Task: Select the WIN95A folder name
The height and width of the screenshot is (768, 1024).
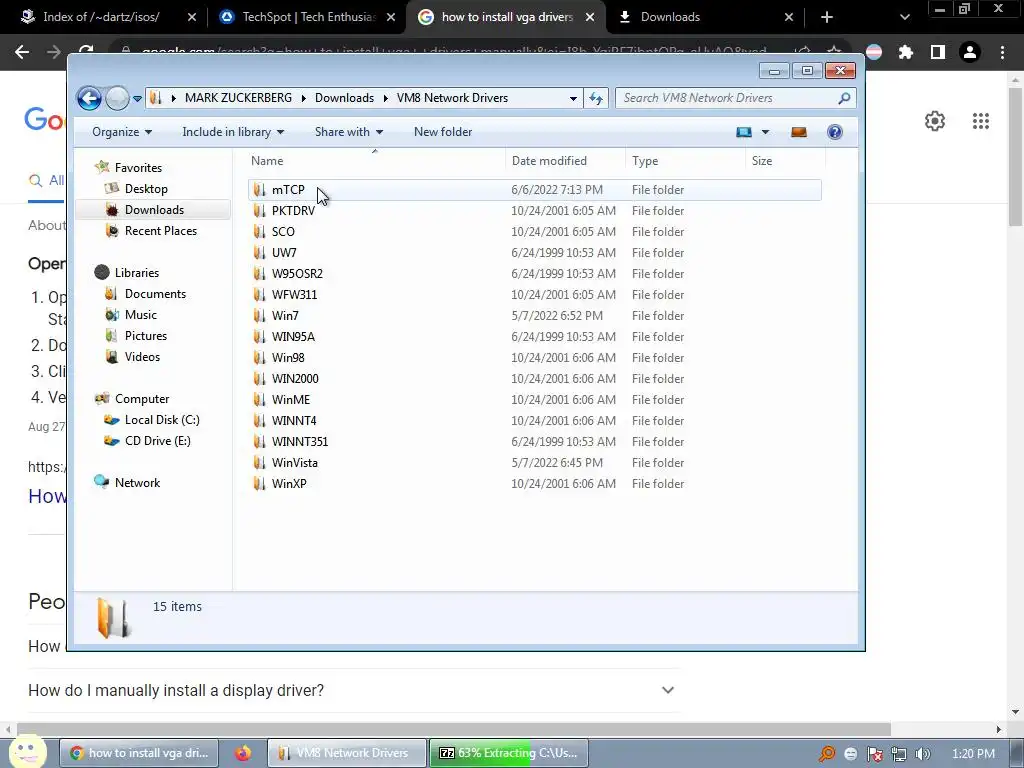Action: coord(293,336)
